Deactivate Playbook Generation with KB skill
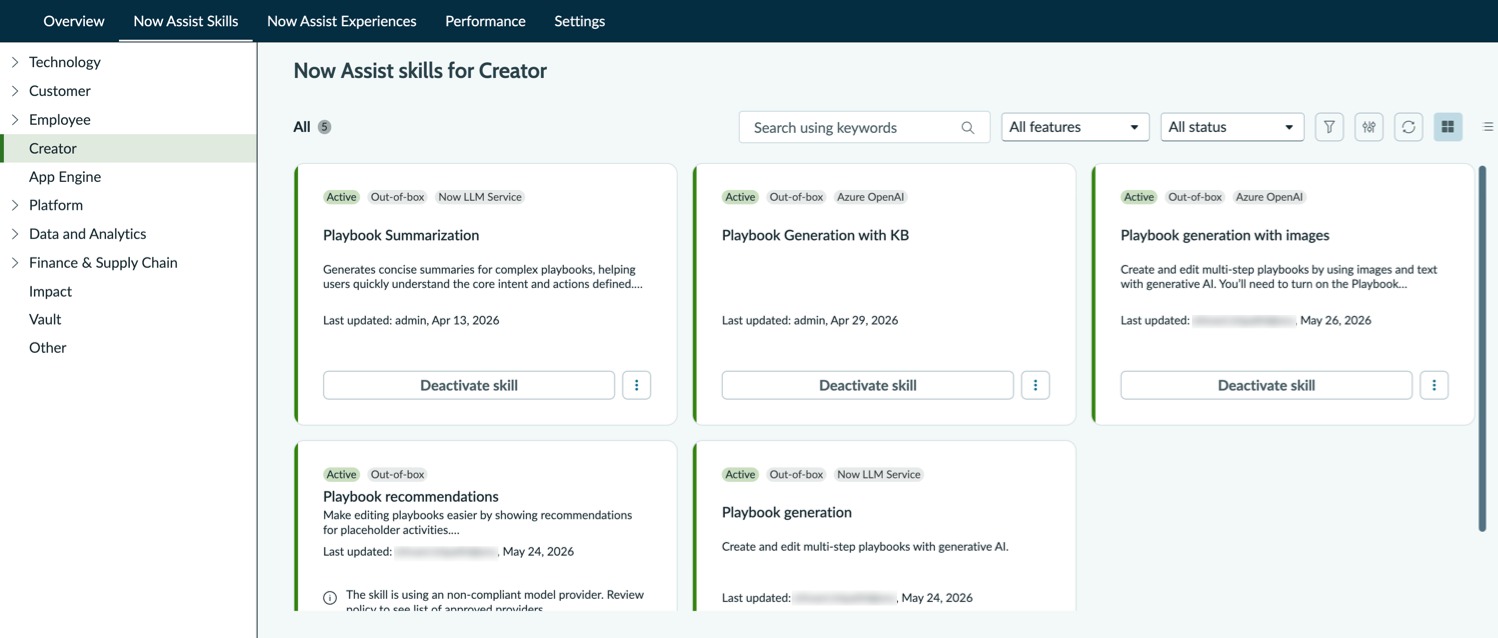Image resolution: width=1498 pixels, height=638 pixels. click(x=868, y=385)
